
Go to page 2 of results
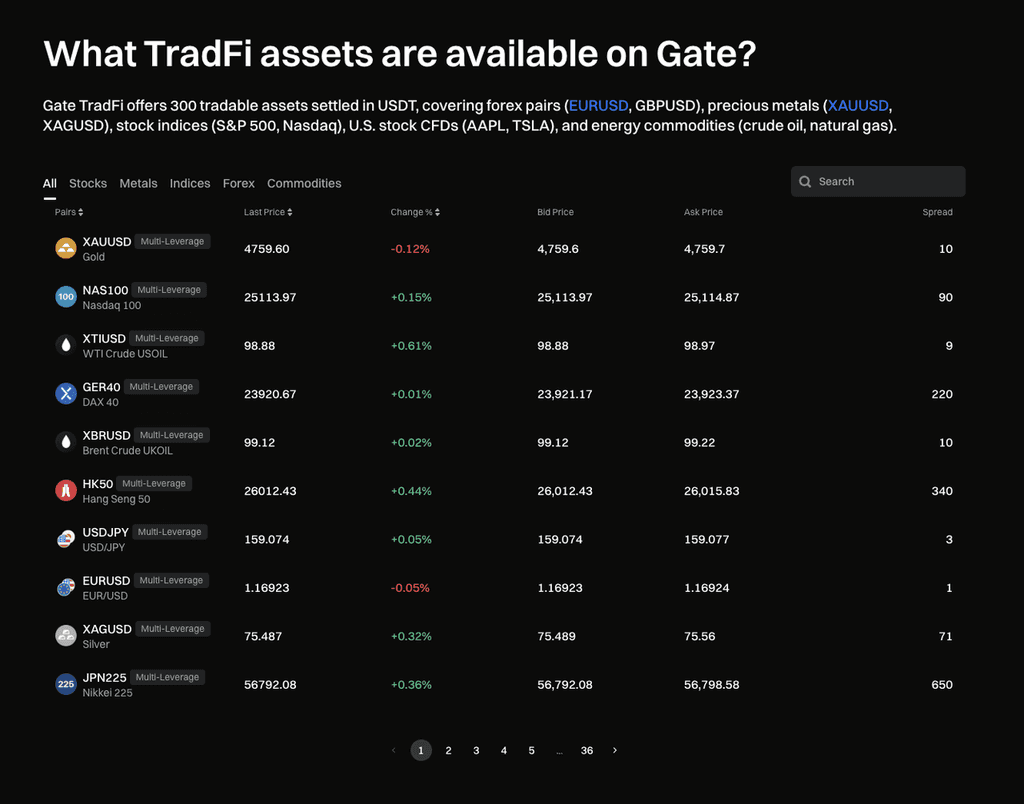pyautogui.click(x=448, y=750)
